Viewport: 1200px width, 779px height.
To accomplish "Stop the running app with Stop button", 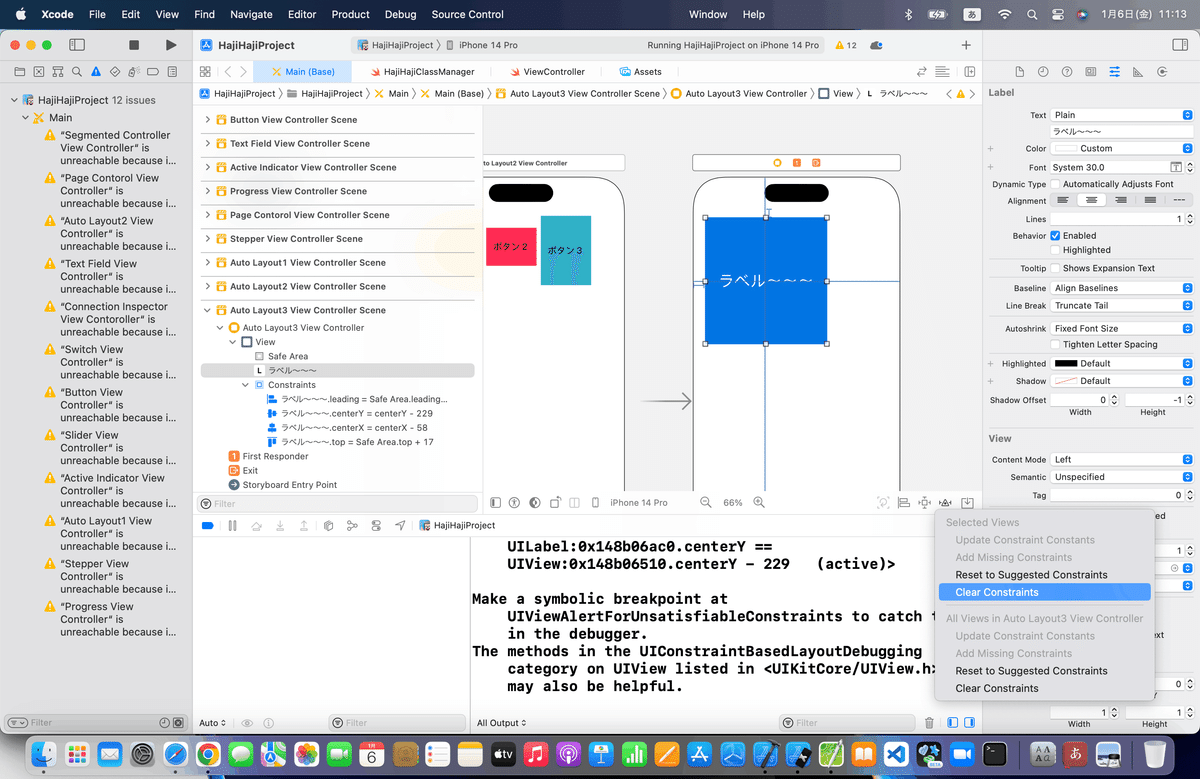I will coord(134,45).
